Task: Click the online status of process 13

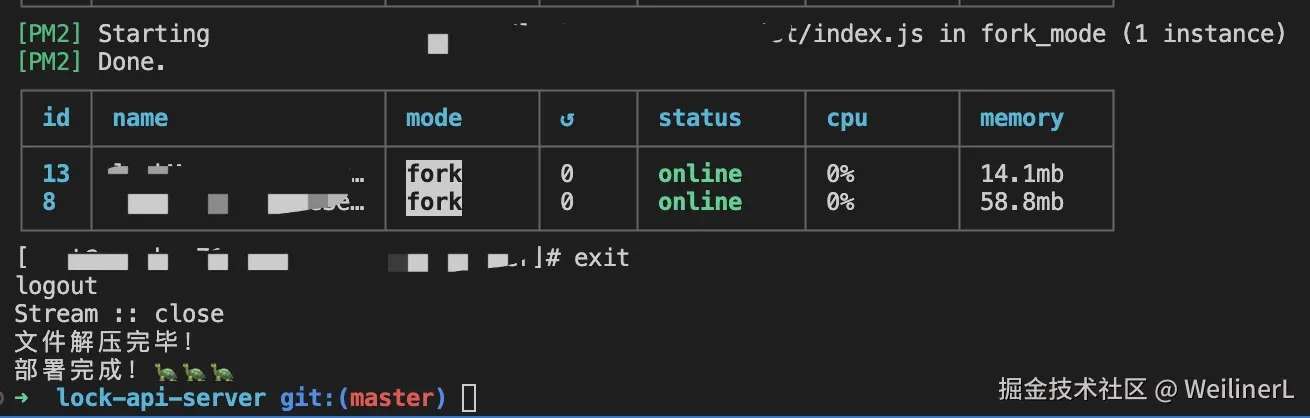Action: coord(699,174)
